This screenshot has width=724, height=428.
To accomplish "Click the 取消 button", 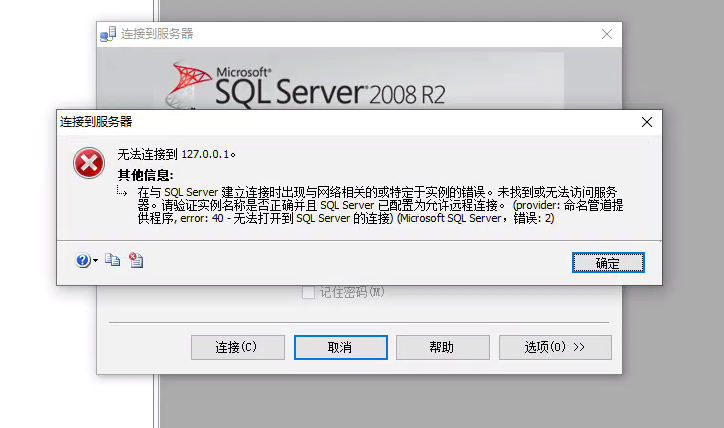I will pos(341,347).
